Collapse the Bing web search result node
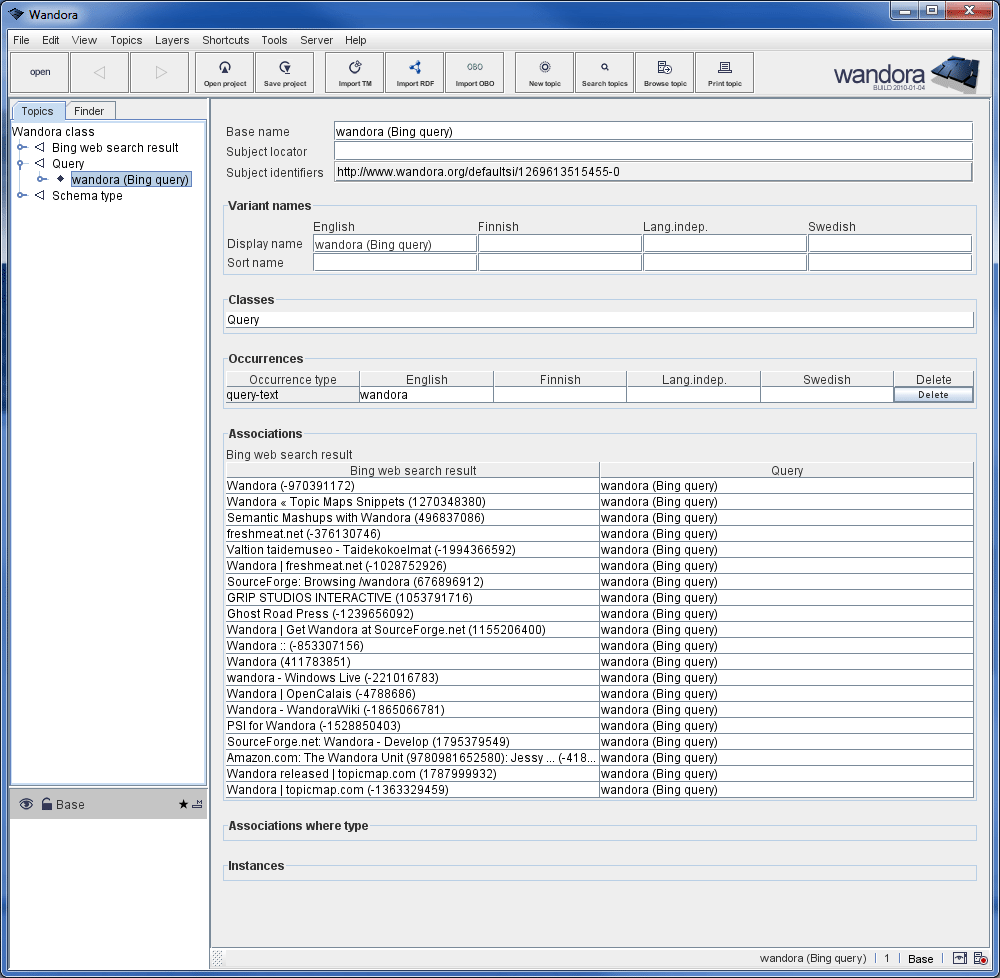This screenshot has width=1000, height=978. (22, 147)
